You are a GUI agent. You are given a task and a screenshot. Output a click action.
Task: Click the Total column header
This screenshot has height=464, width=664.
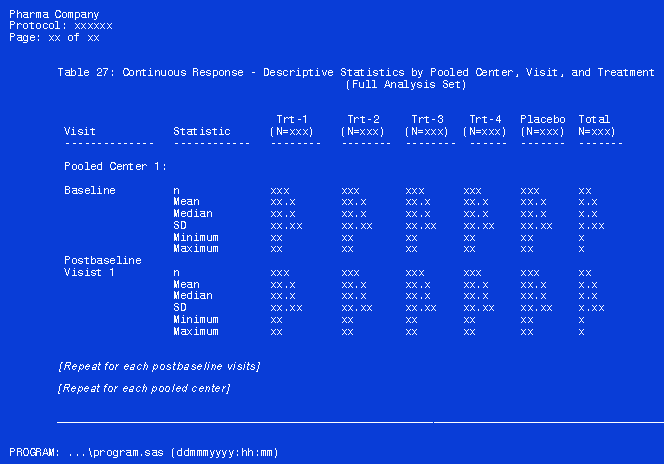pyautogui.click(x=594, y=119)
